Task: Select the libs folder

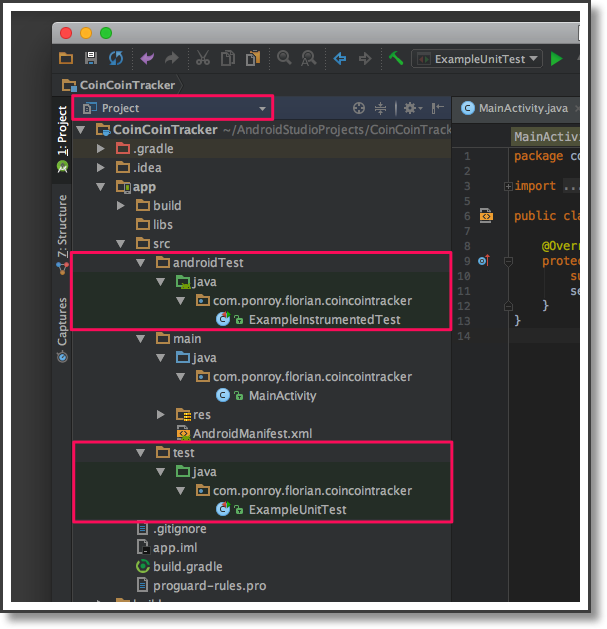Action: coord(154,225)
